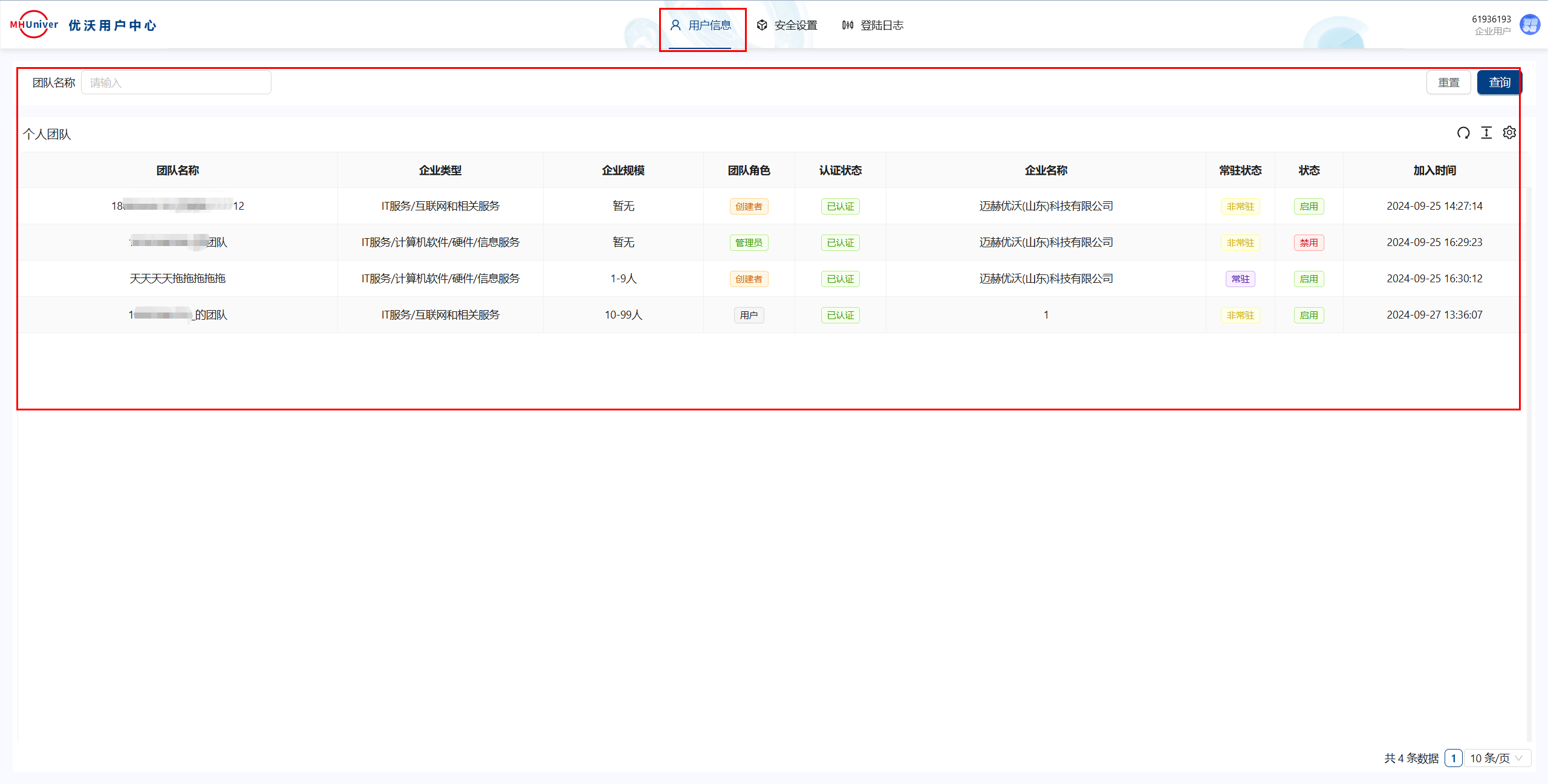Image resolution: width=1548 pixels, height=784 pixels.
Task: Switch to the 安全设置 tab
Action: [795, 25]
